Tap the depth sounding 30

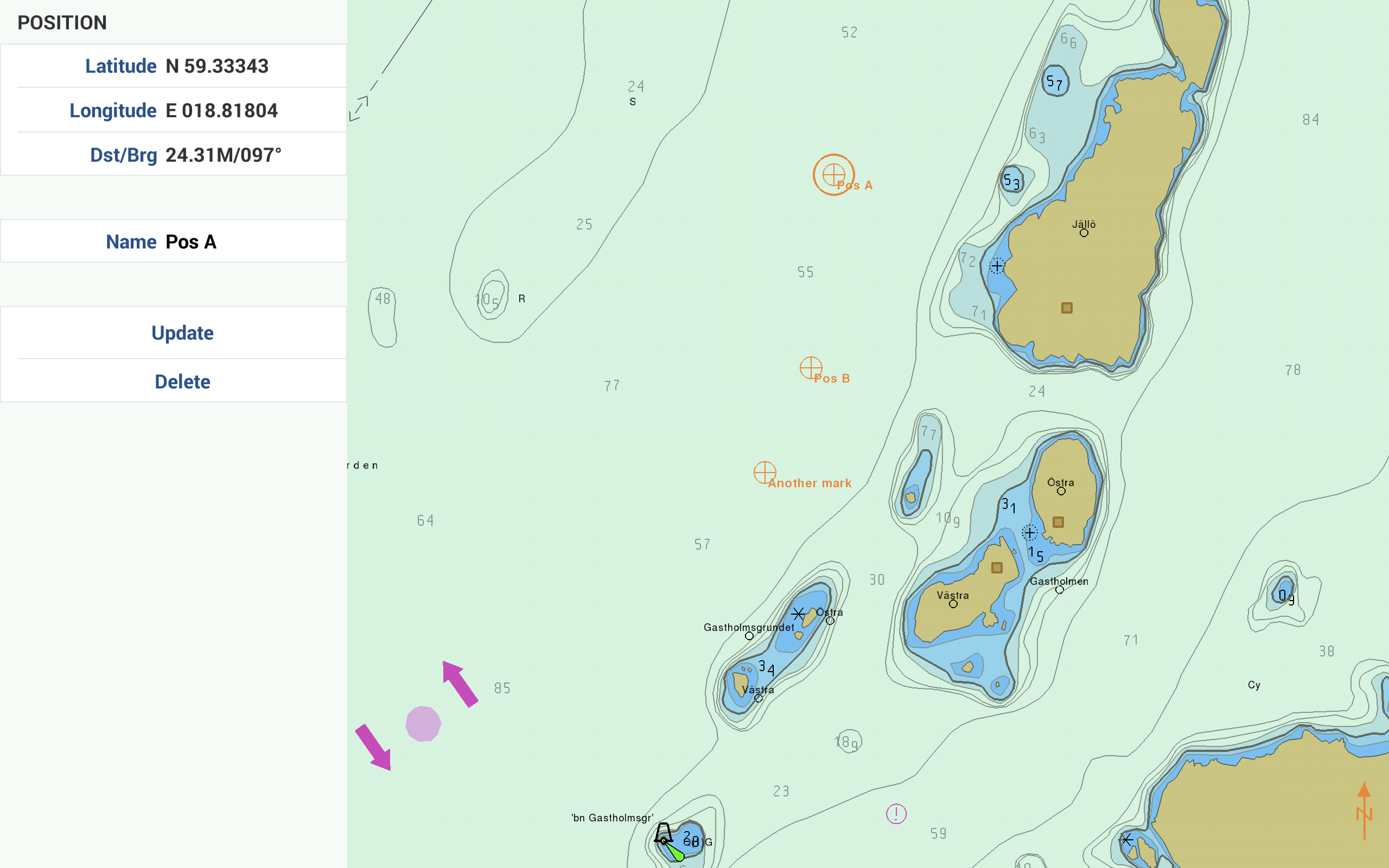click(876, 579)
